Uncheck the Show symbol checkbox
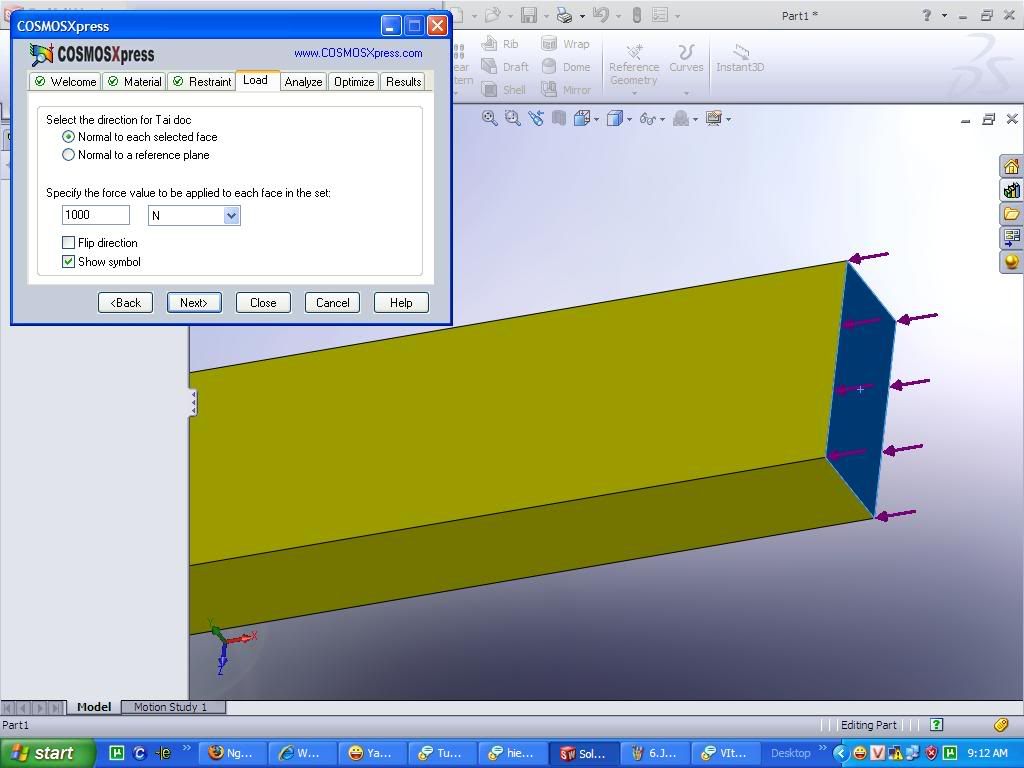Image resolution: width=1024 pixels, height=768 pixels. [69, 262]
